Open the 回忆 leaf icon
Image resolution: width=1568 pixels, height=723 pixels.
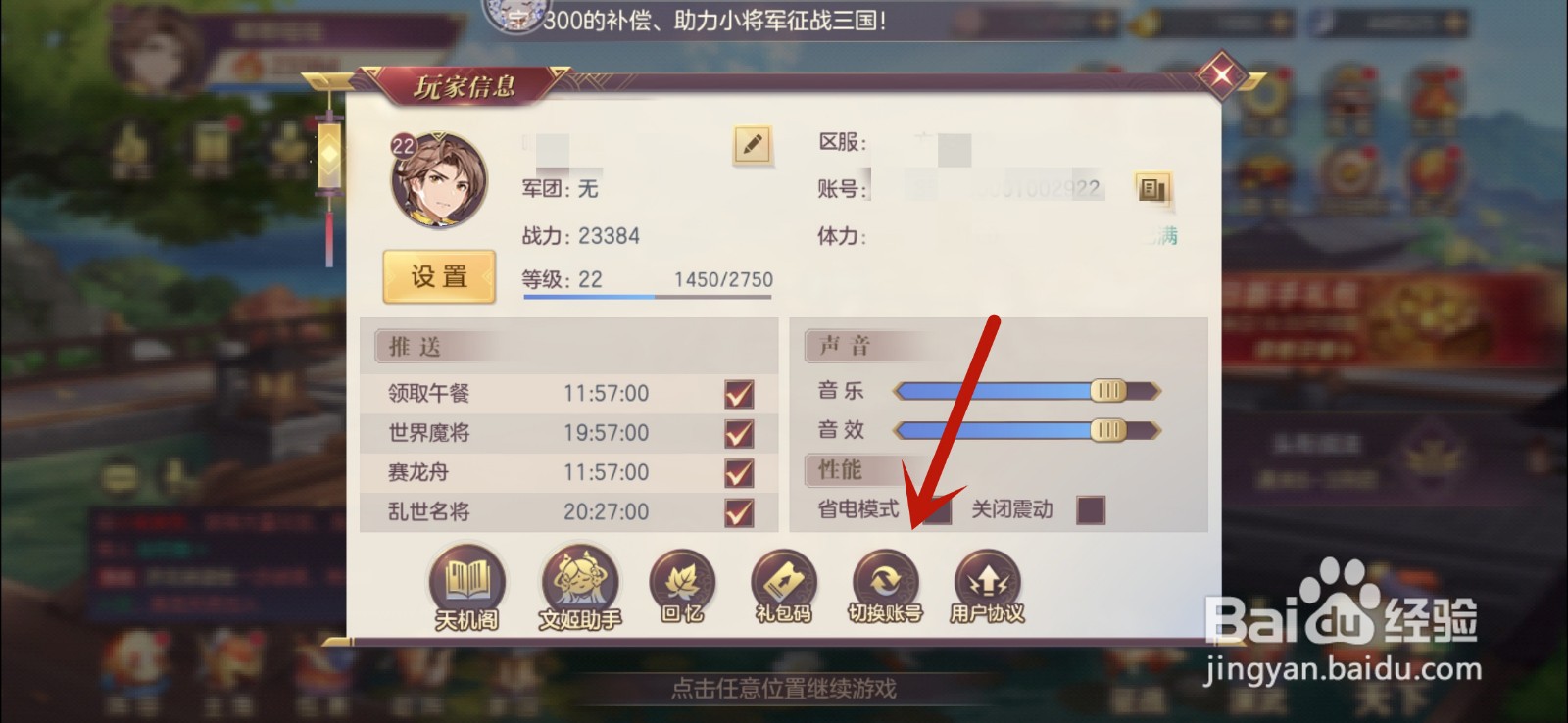tap(682, 588)
